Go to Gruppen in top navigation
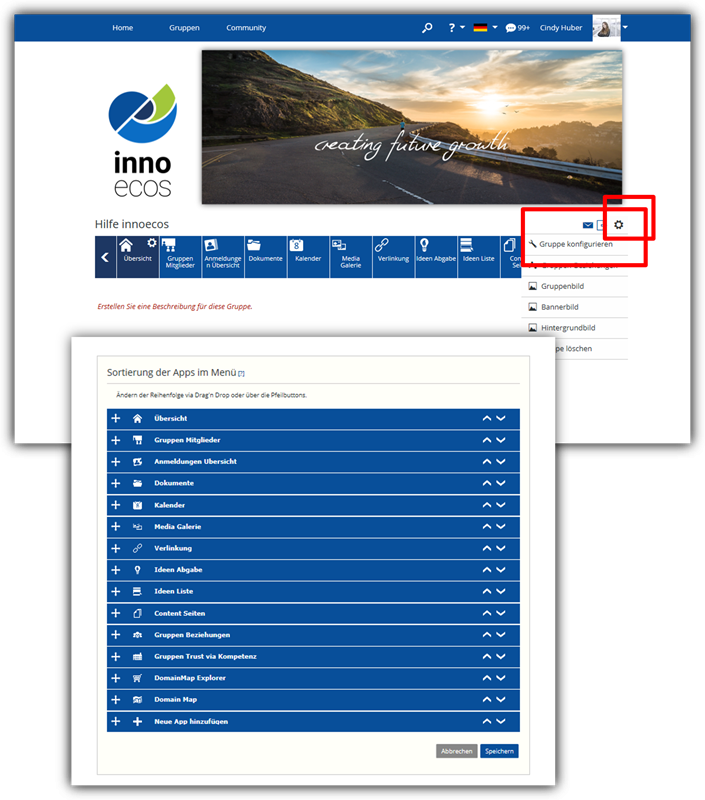Screen dimensions: 705x800 (184, 28)
